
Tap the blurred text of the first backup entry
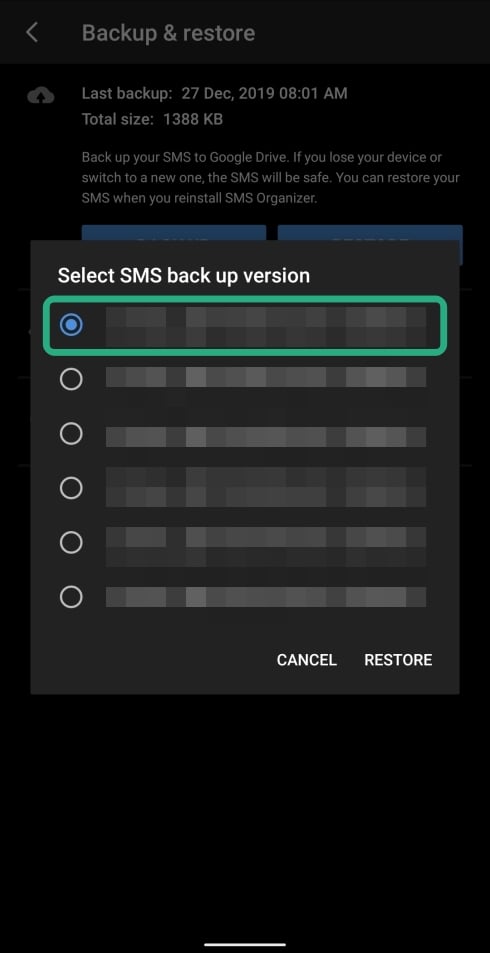266,326
